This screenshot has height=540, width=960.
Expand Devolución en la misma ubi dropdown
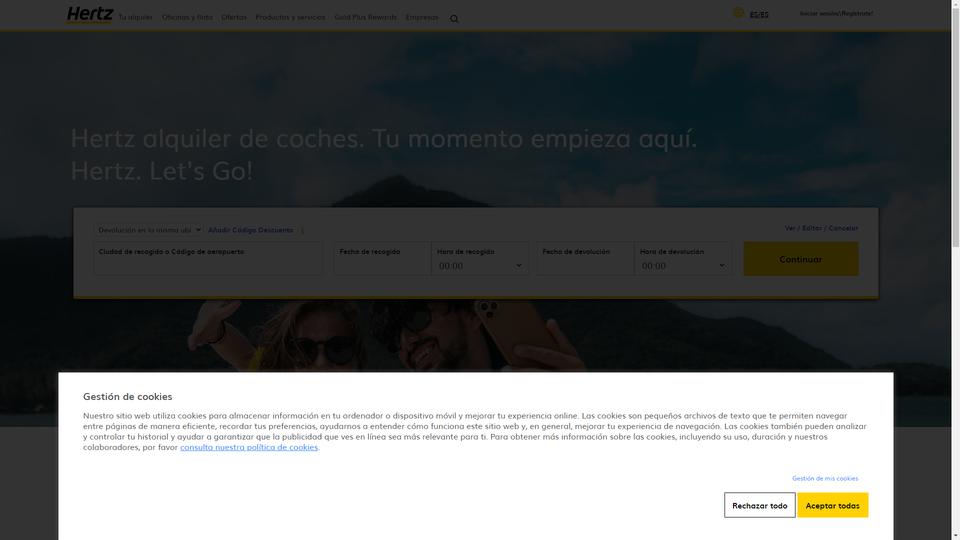(149, 230)
